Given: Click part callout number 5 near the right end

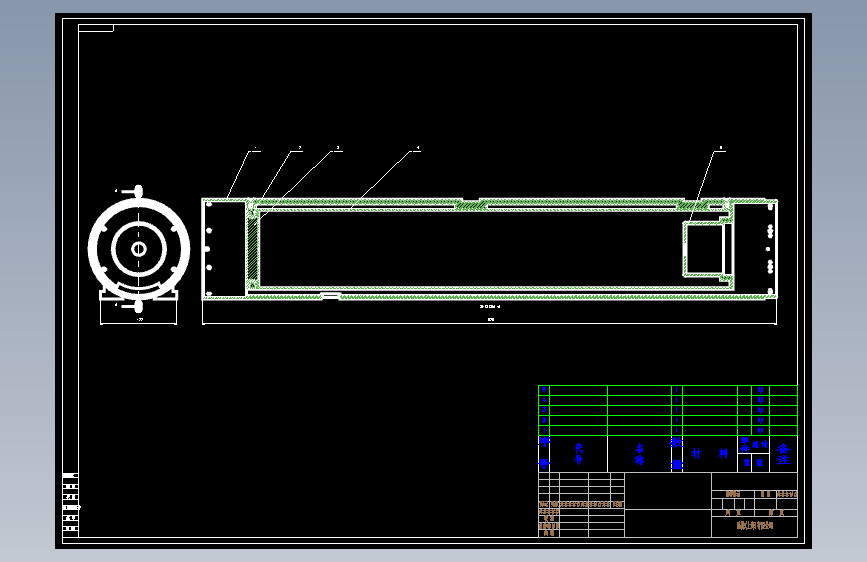Looking at the screenshot, I should coord(720,148).
